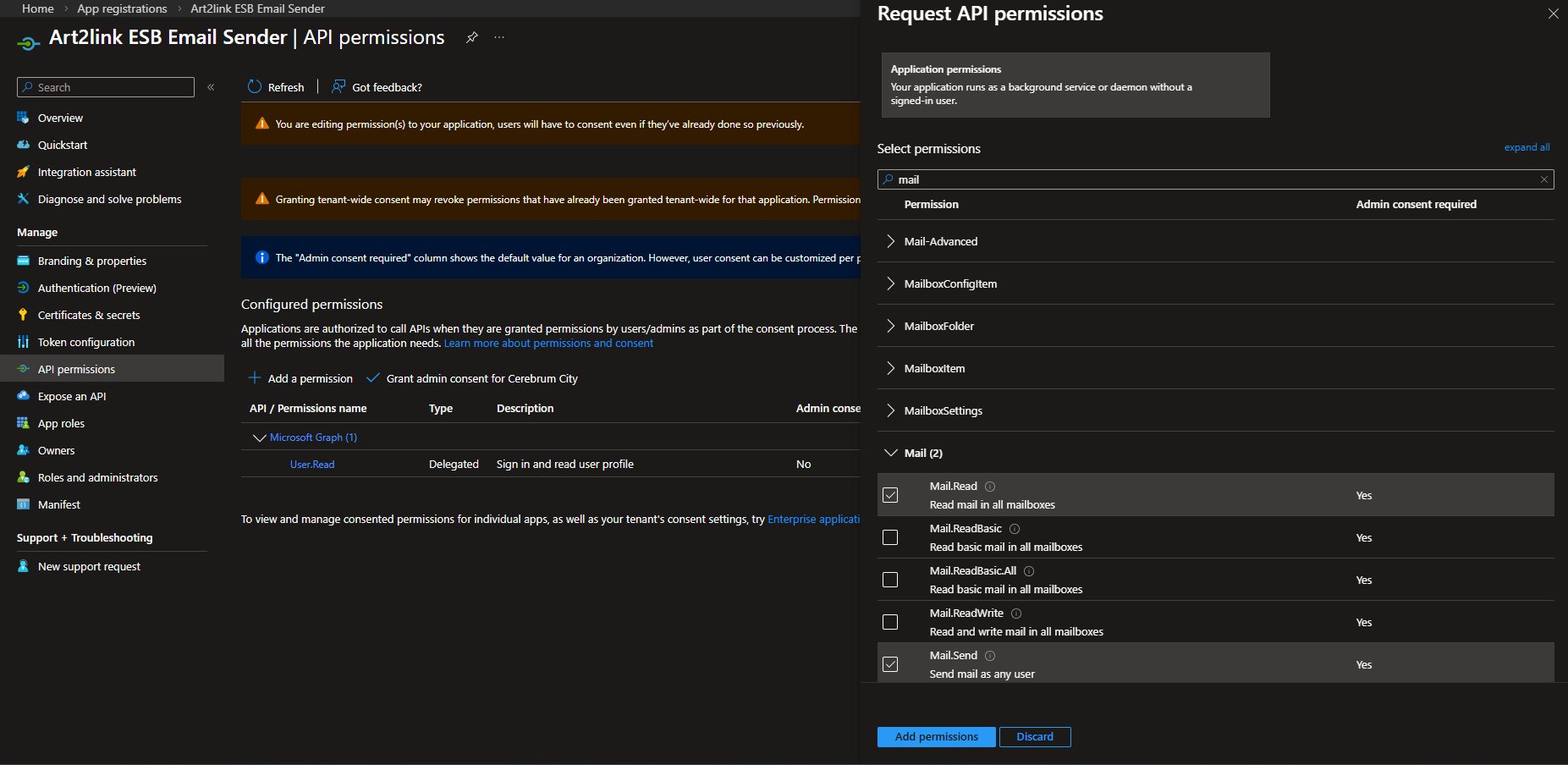
Task: Click the Overview icon in sidebar
Action: point(23,118)
